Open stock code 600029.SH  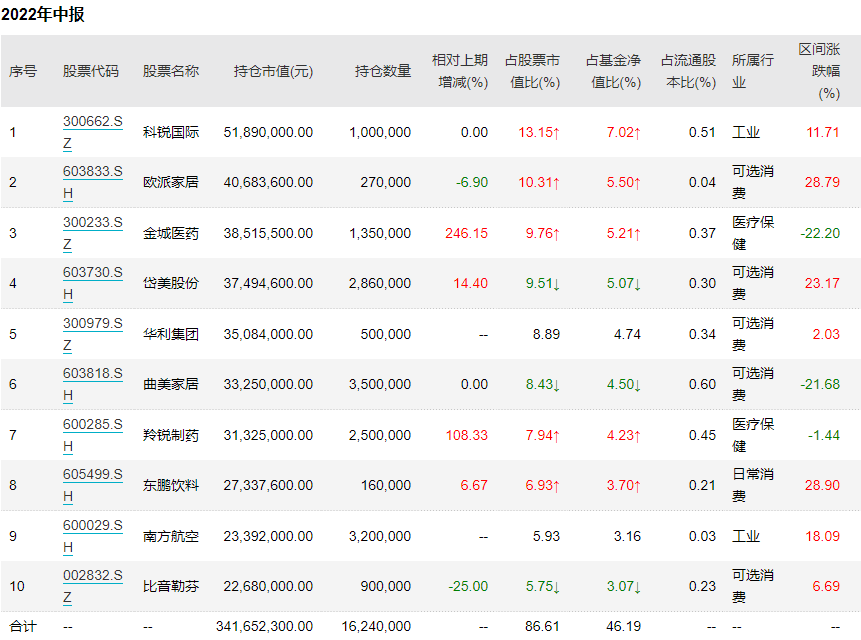point(92,525)
